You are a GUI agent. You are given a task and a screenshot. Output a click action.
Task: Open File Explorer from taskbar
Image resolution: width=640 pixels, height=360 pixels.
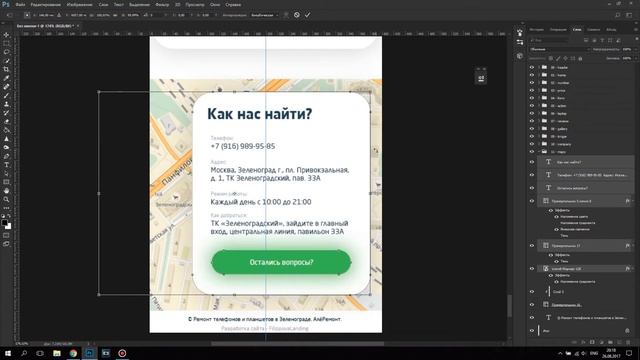coord(57,353)
